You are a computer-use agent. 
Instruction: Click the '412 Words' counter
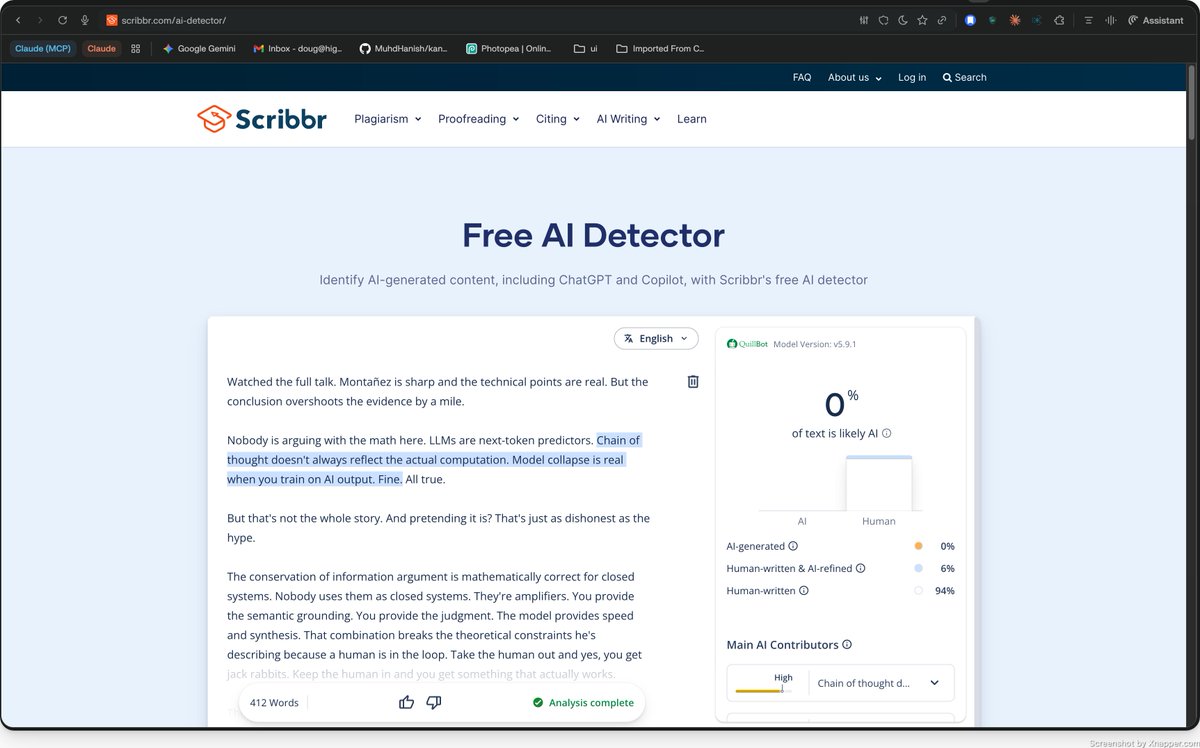274,703
